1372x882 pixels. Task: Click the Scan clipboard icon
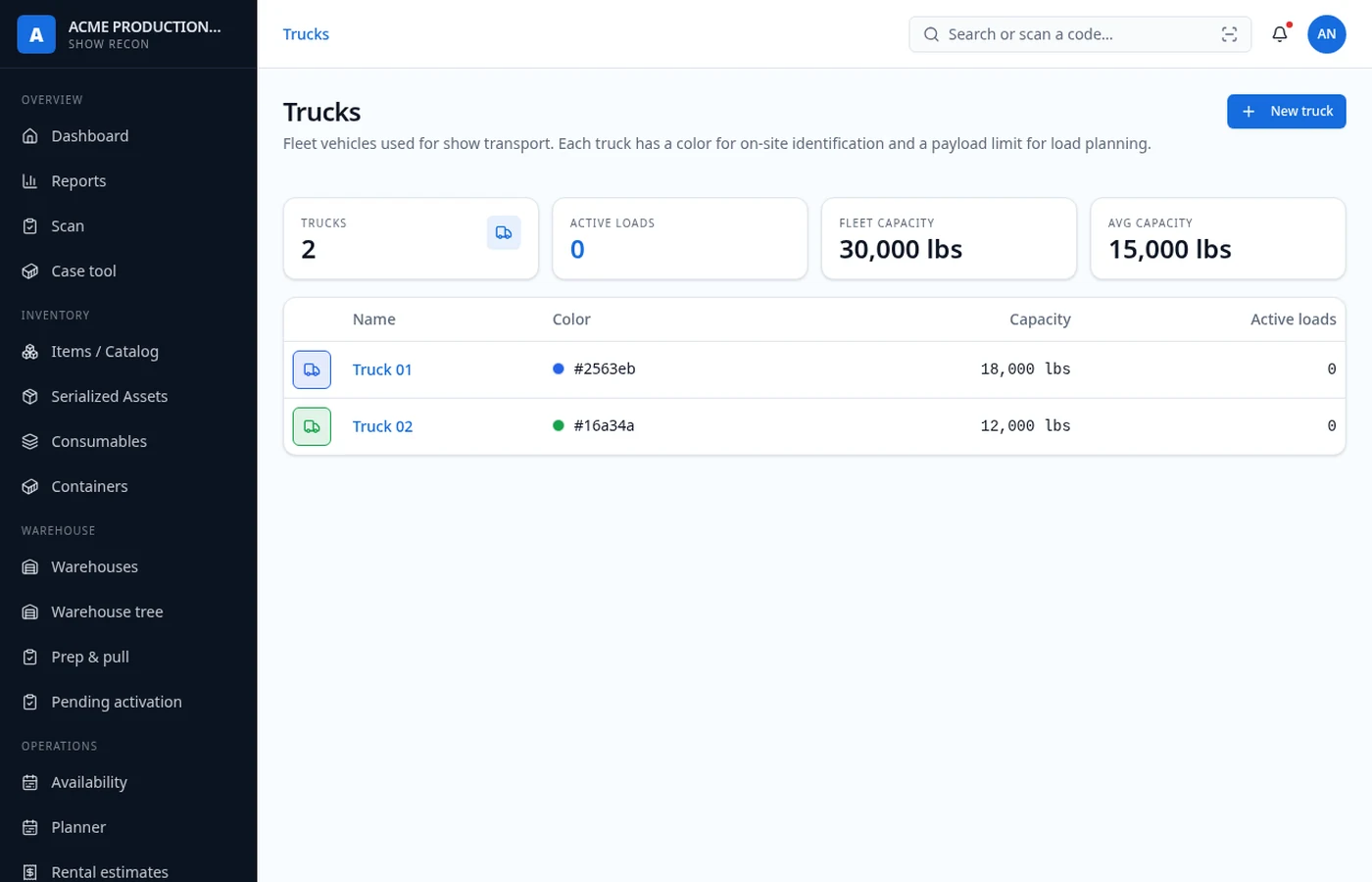(x=30, y=226)
